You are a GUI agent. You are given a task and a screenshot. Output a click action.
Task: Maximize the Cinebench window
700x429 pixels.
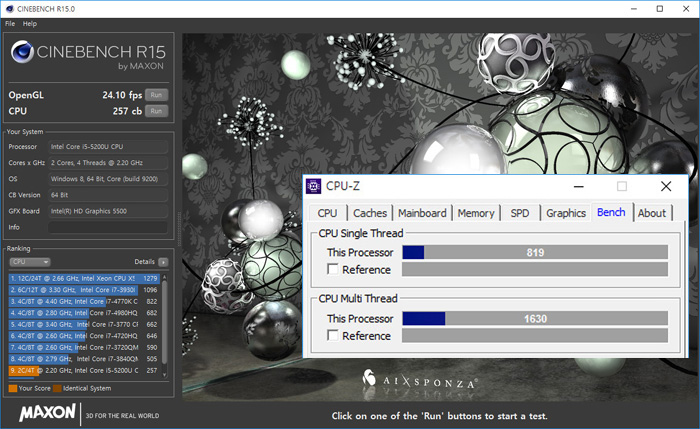click(x=660, y=9)
